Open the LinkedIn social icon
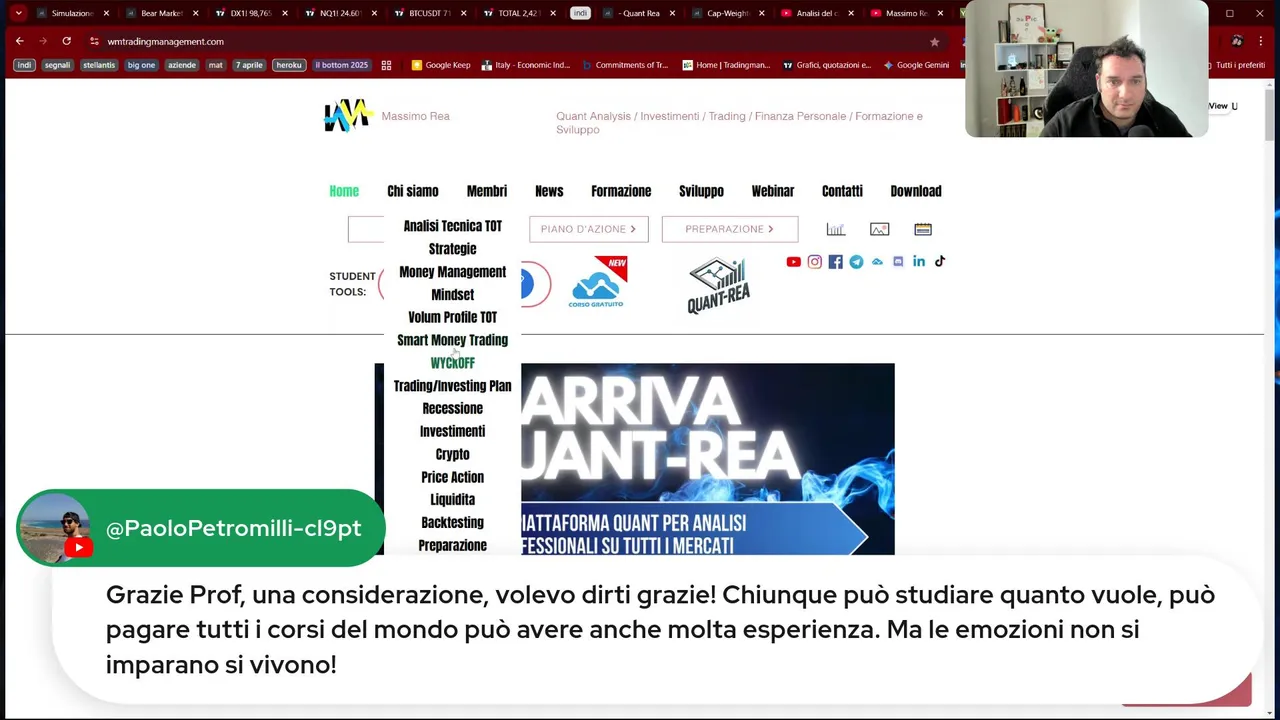The width and height of the screenshot is (1280, 720). coord(919,262)
